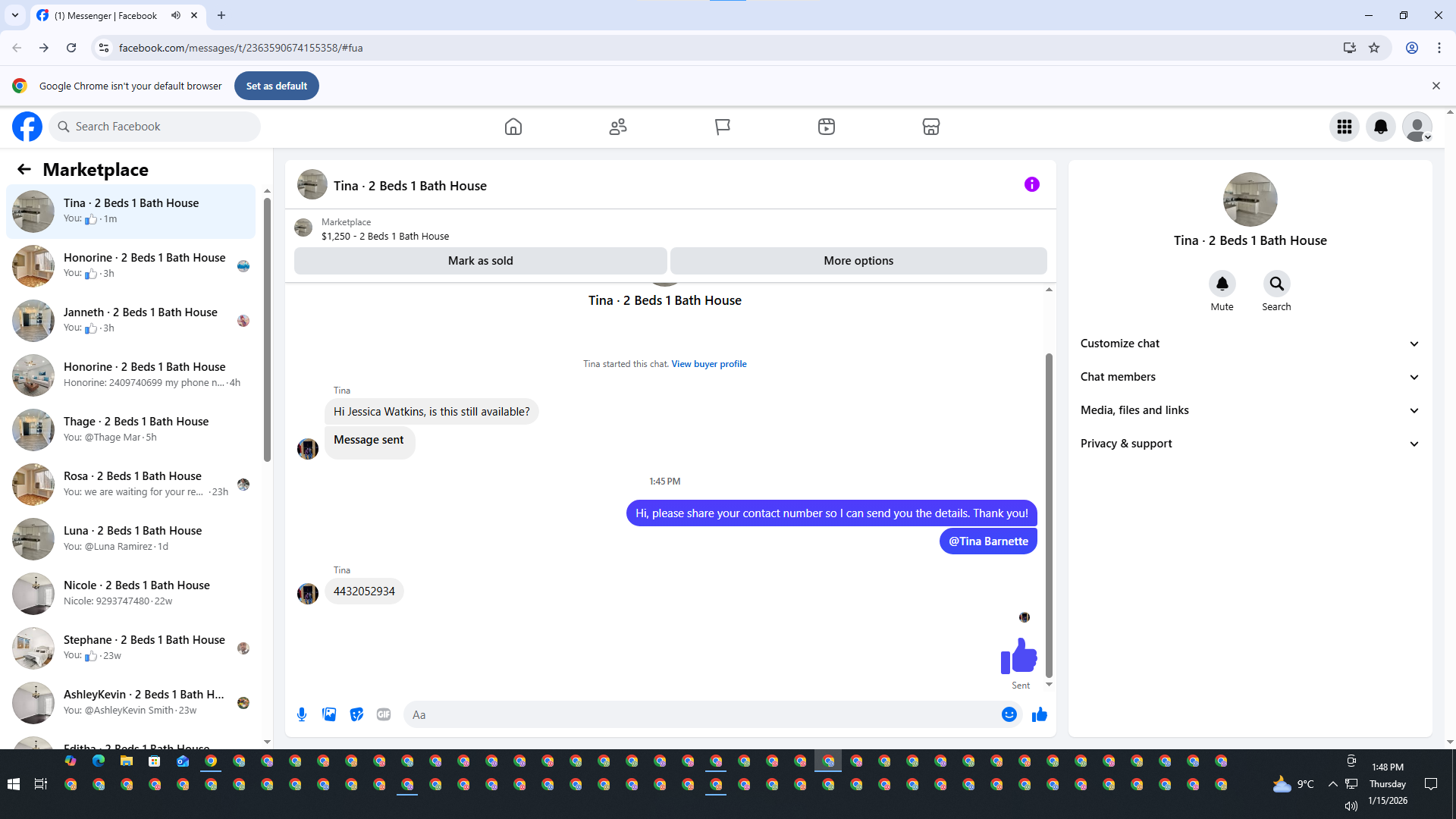Click the Search conversation magnifier icon
This screenshot has height=819, width=1456.
[1276, 284]
